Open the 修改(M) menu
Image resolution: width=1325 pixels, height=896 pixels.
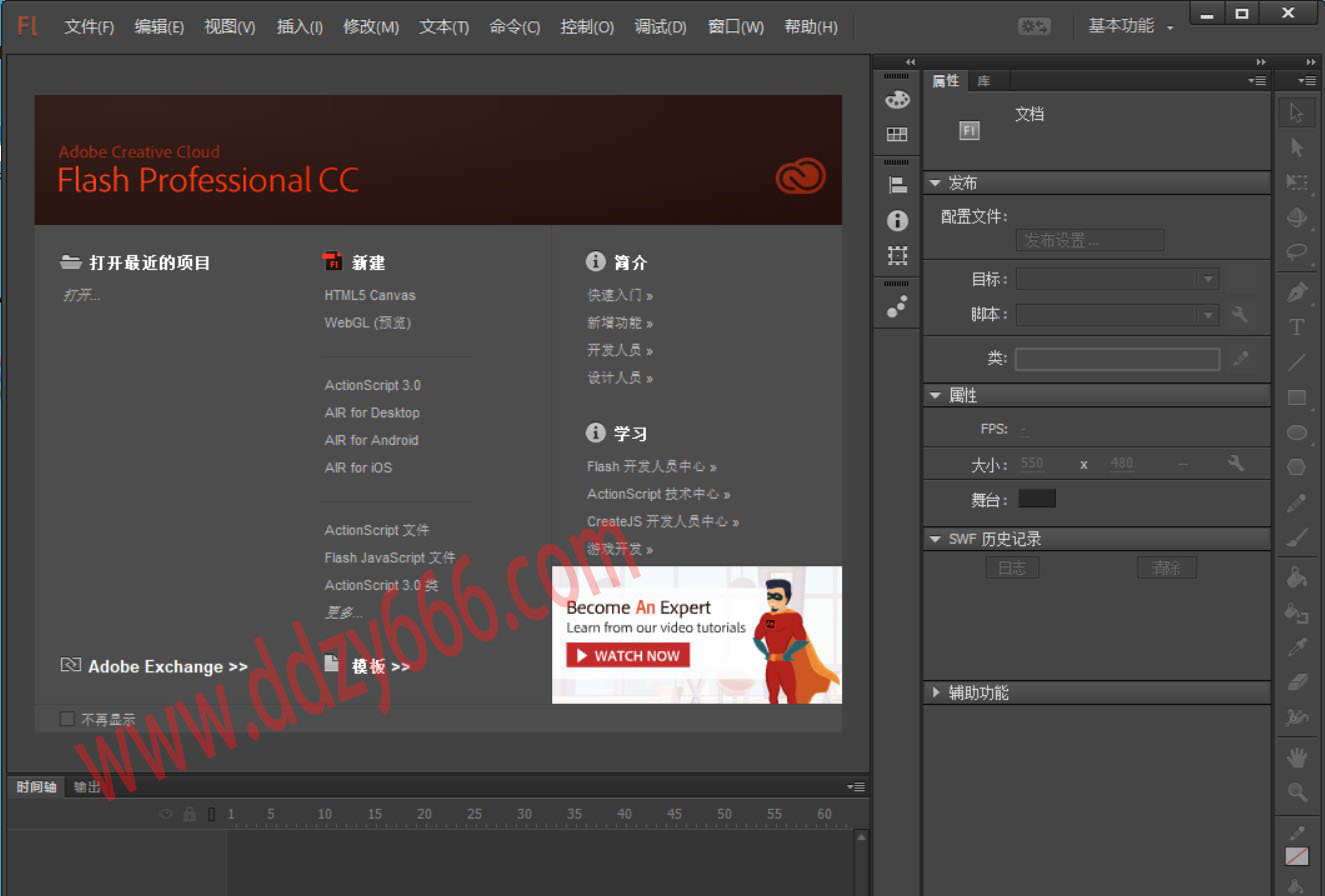point(370,27)
